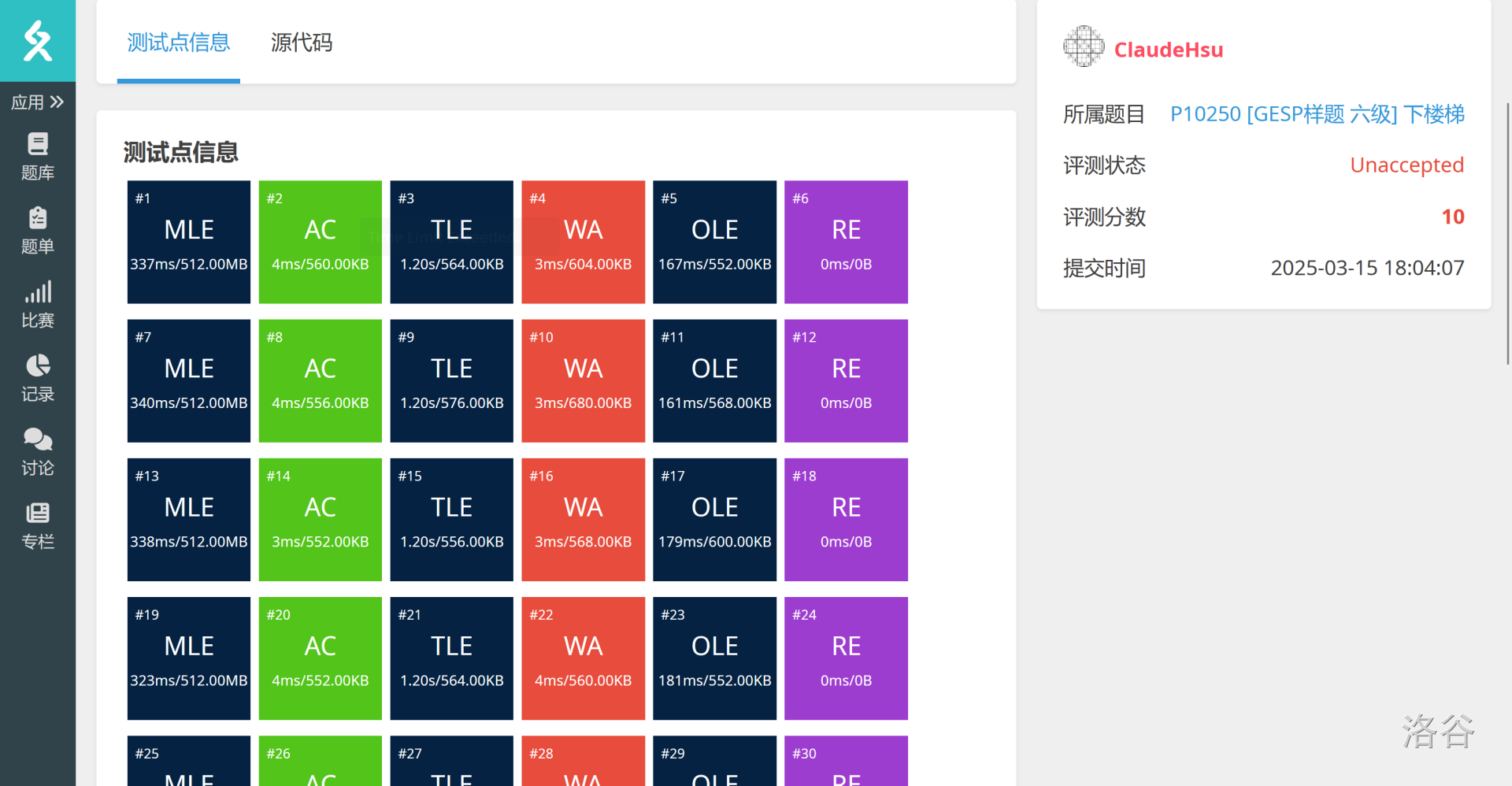
Task: Select test case #8 AC tile
Action: point(321,381)
